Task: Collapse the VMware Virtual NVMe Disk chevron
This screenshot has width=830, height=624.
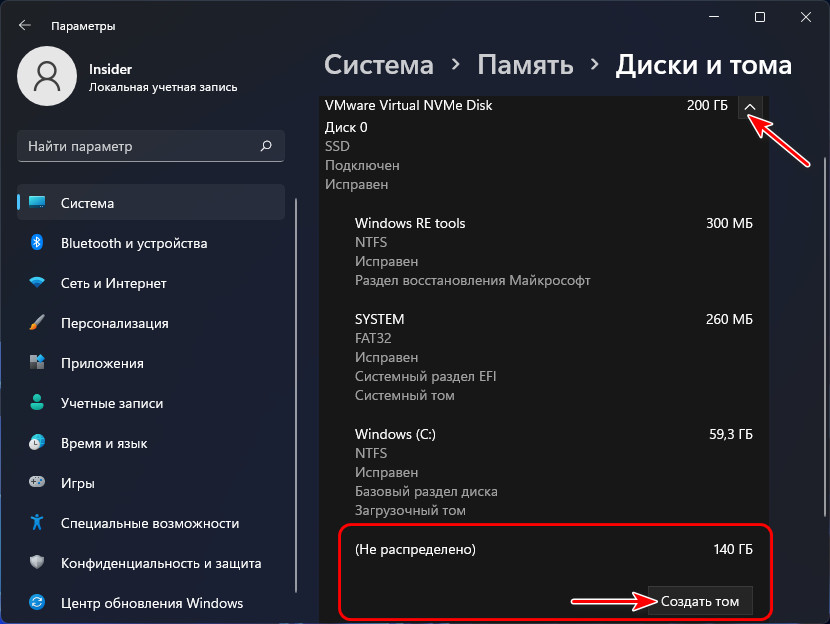Action: 751,106
